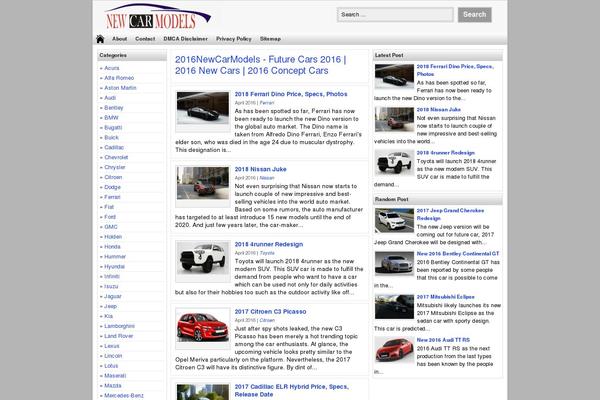600x400 pixels.
Task: Select the Maserati category
Action: 115,376
